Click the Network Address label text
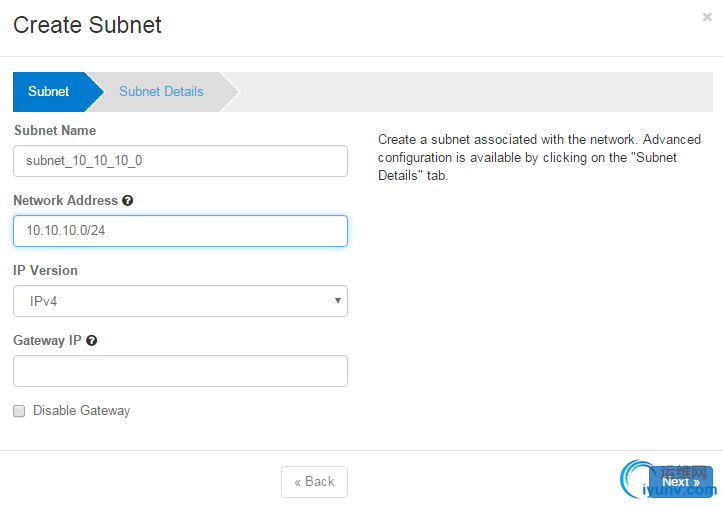The image size is (723, 506). point(65,201)
